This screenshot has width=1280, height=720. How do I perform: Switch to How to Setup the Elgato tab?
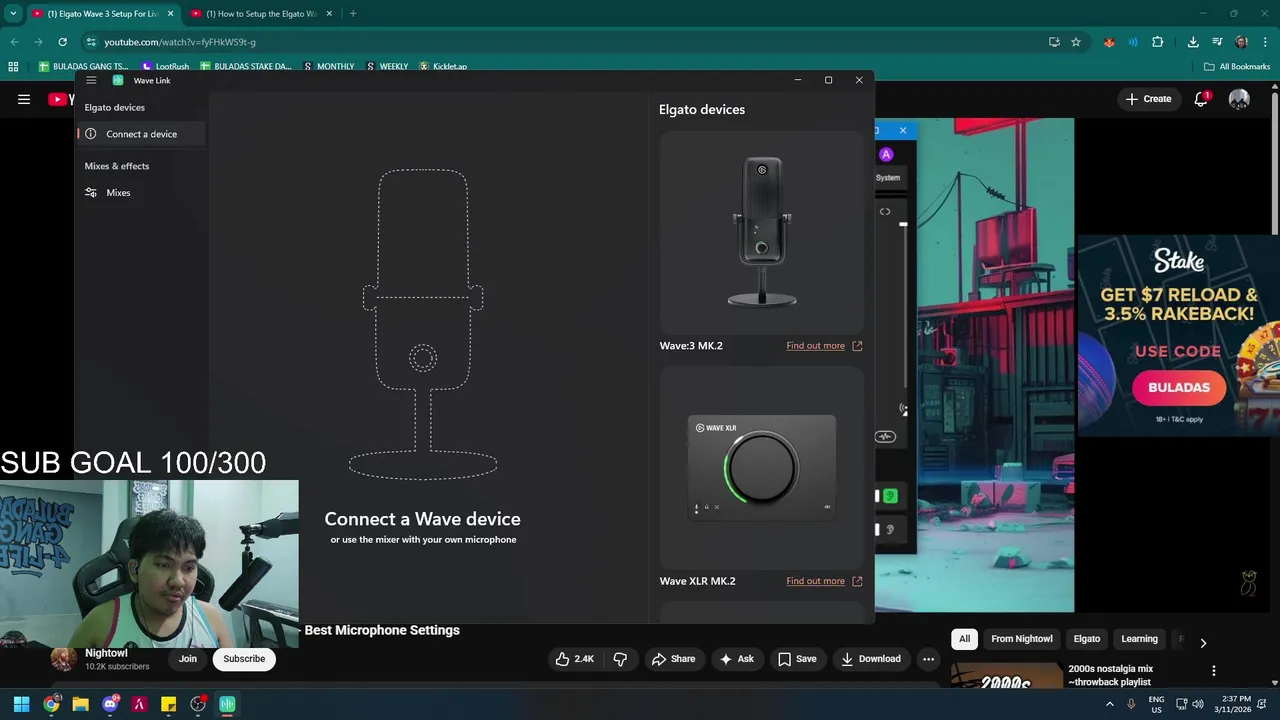(262, 14)
